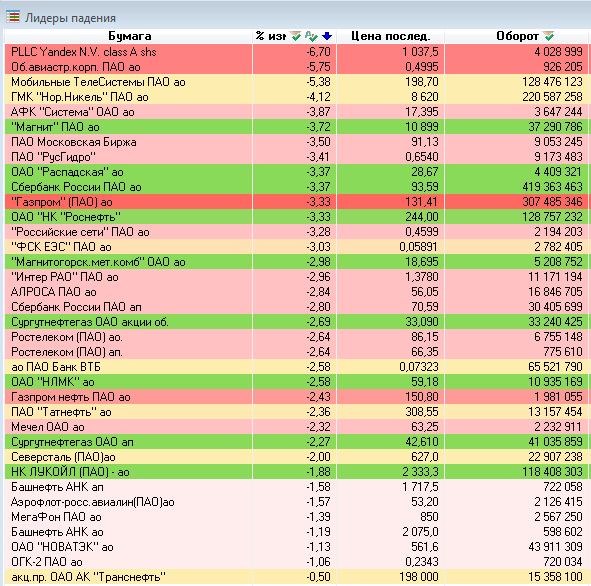Select the Мобильные ТелеСистемы ПАО ао row

[296, 82]
